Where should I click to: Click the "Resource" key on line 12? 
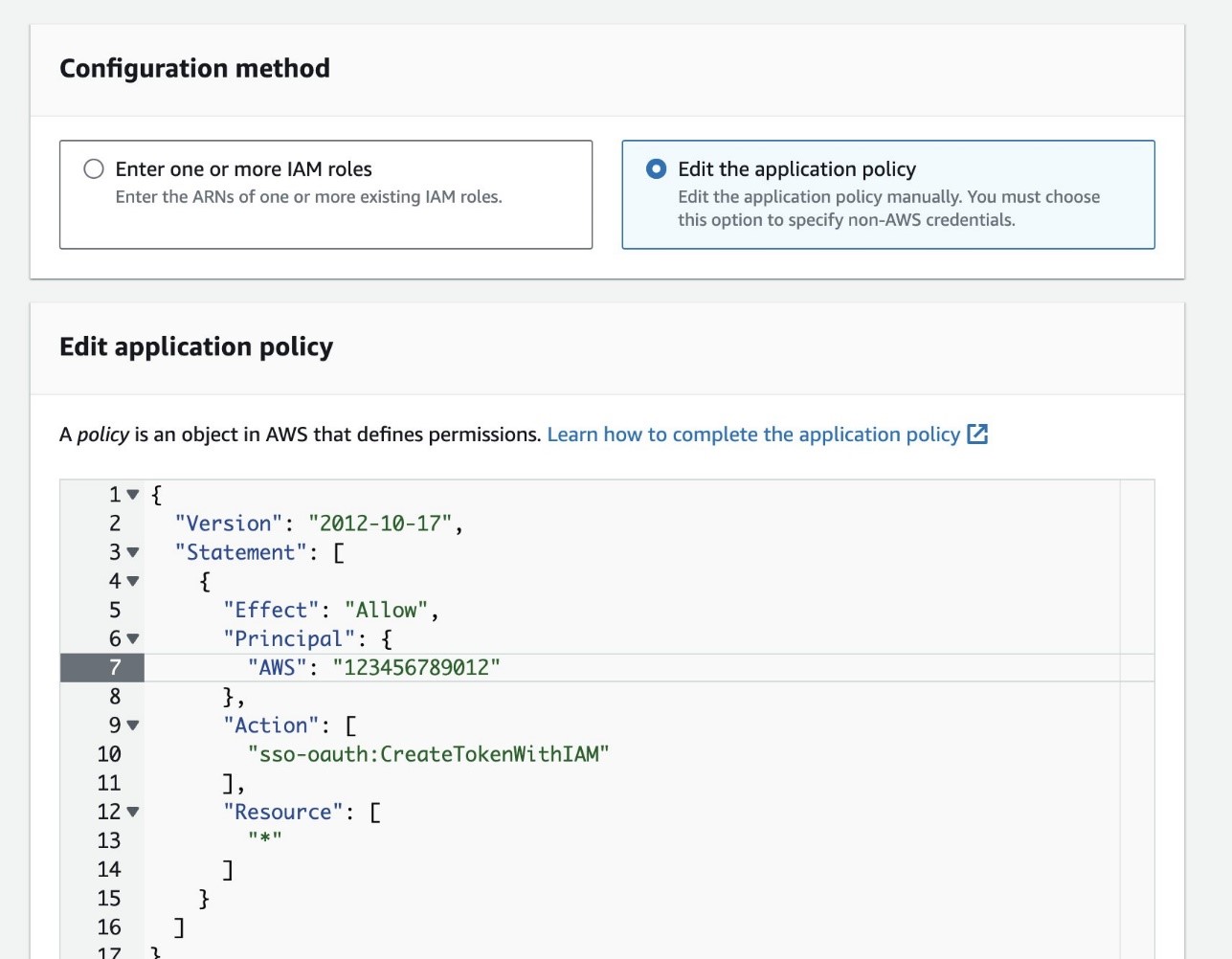coord(283,812)
